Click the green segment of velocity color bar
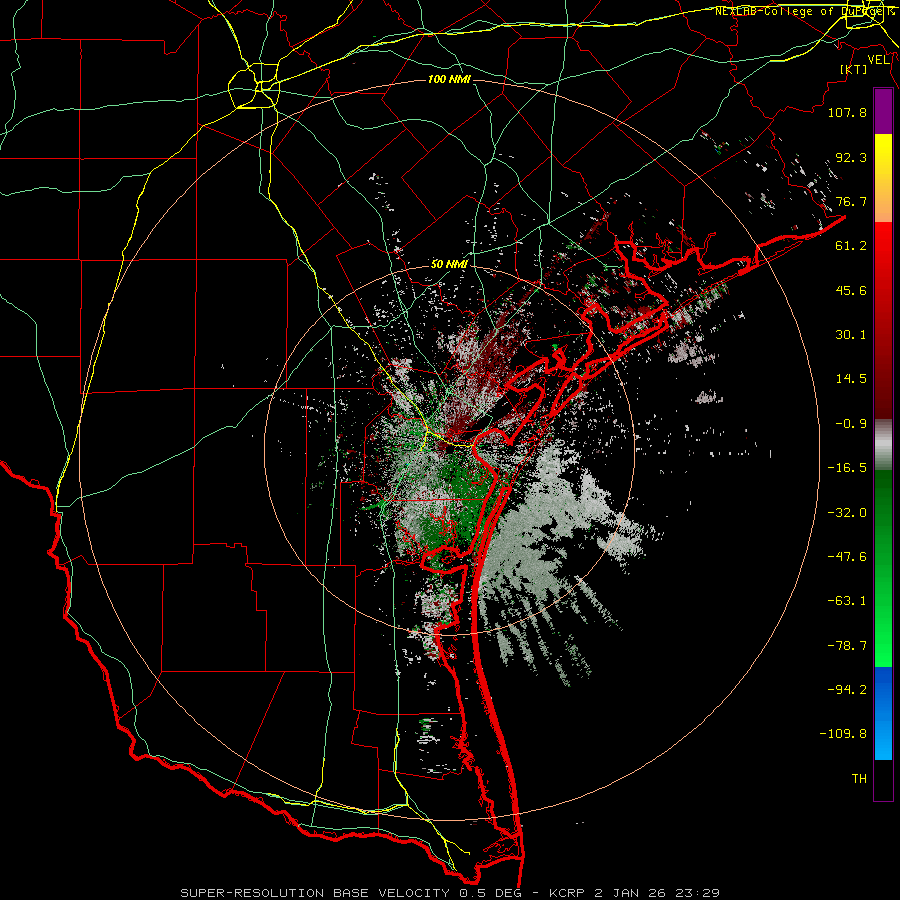The height and width of the screenshot is (900, 900). pyautogui.click(x=883, y=568)
